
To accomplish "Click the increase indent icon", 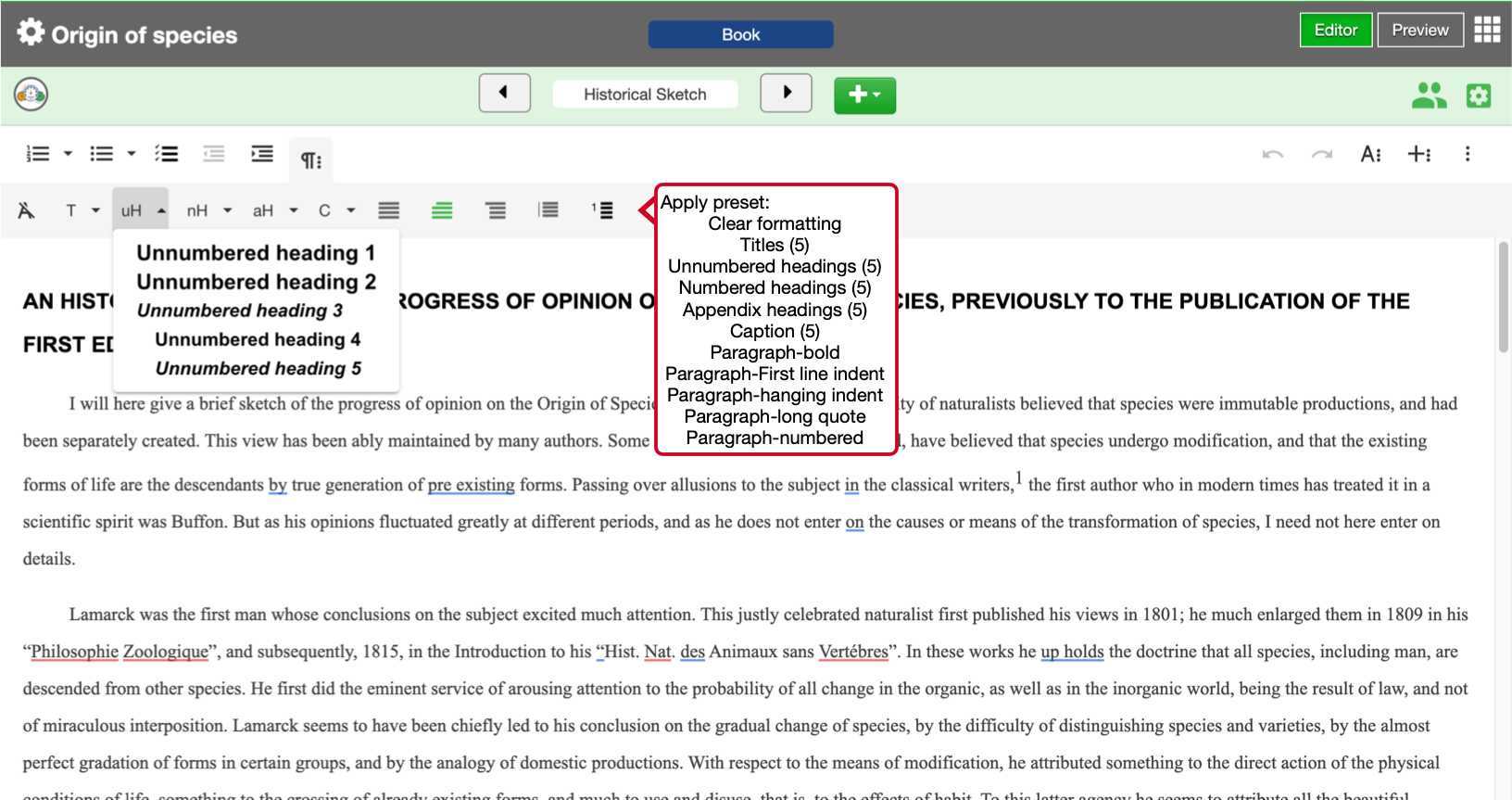I will click(x=262, y=154).
